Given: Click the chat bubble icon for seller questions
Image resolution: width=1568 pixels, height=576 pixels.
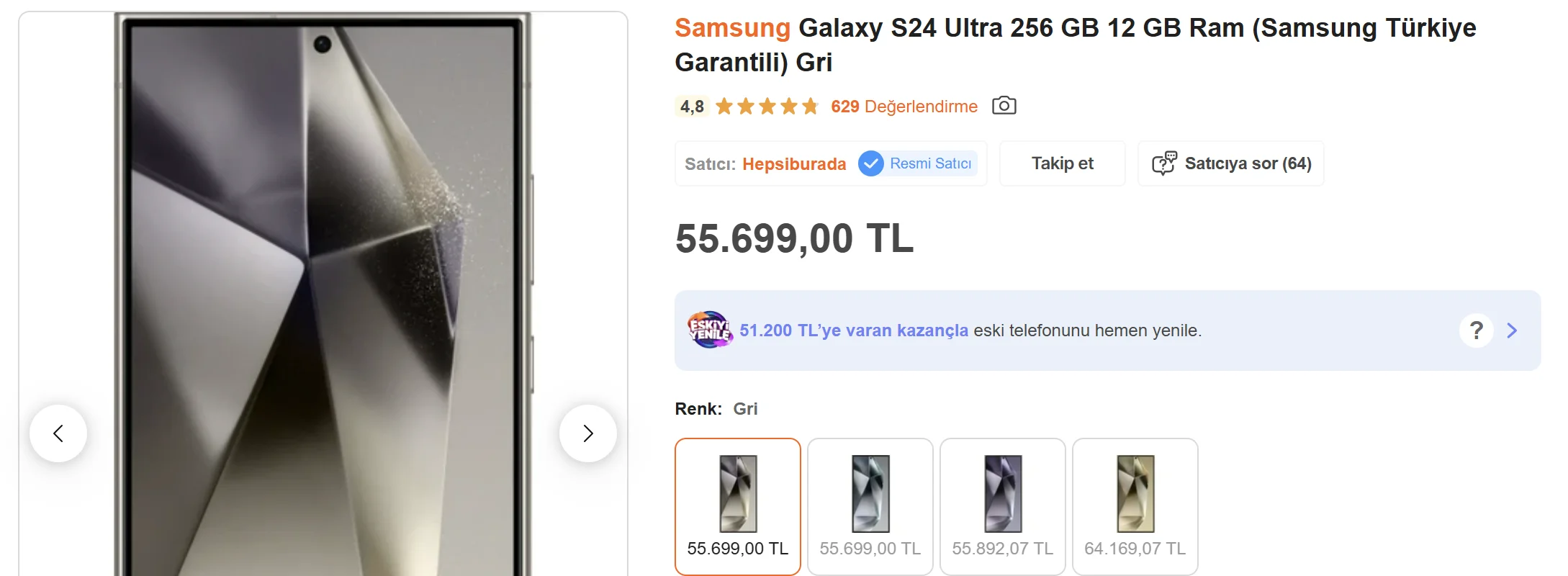Looking at the screenshot, I should (x=1164, y=163).
